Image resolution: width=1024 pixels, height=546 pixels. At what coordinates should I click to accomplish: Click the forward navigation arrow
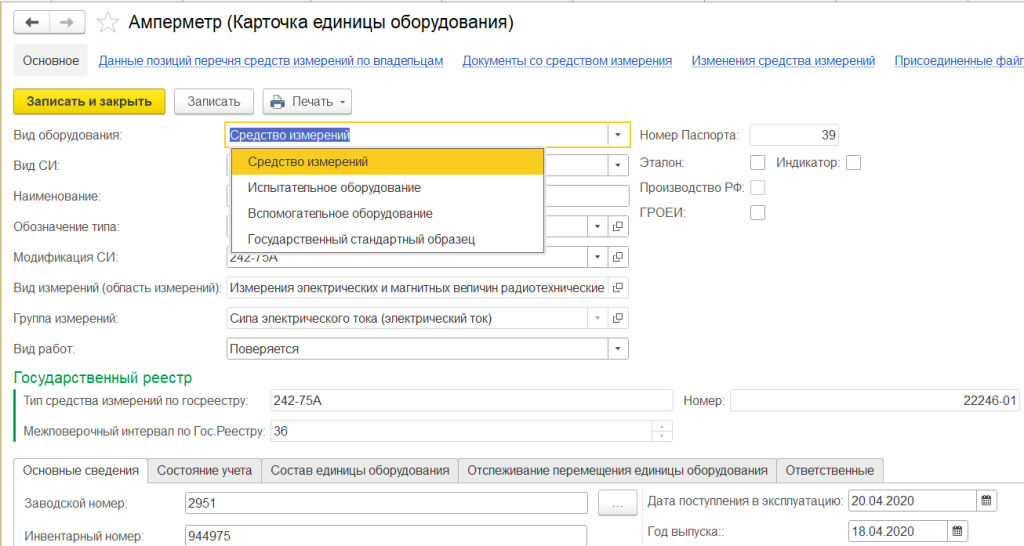66,21
